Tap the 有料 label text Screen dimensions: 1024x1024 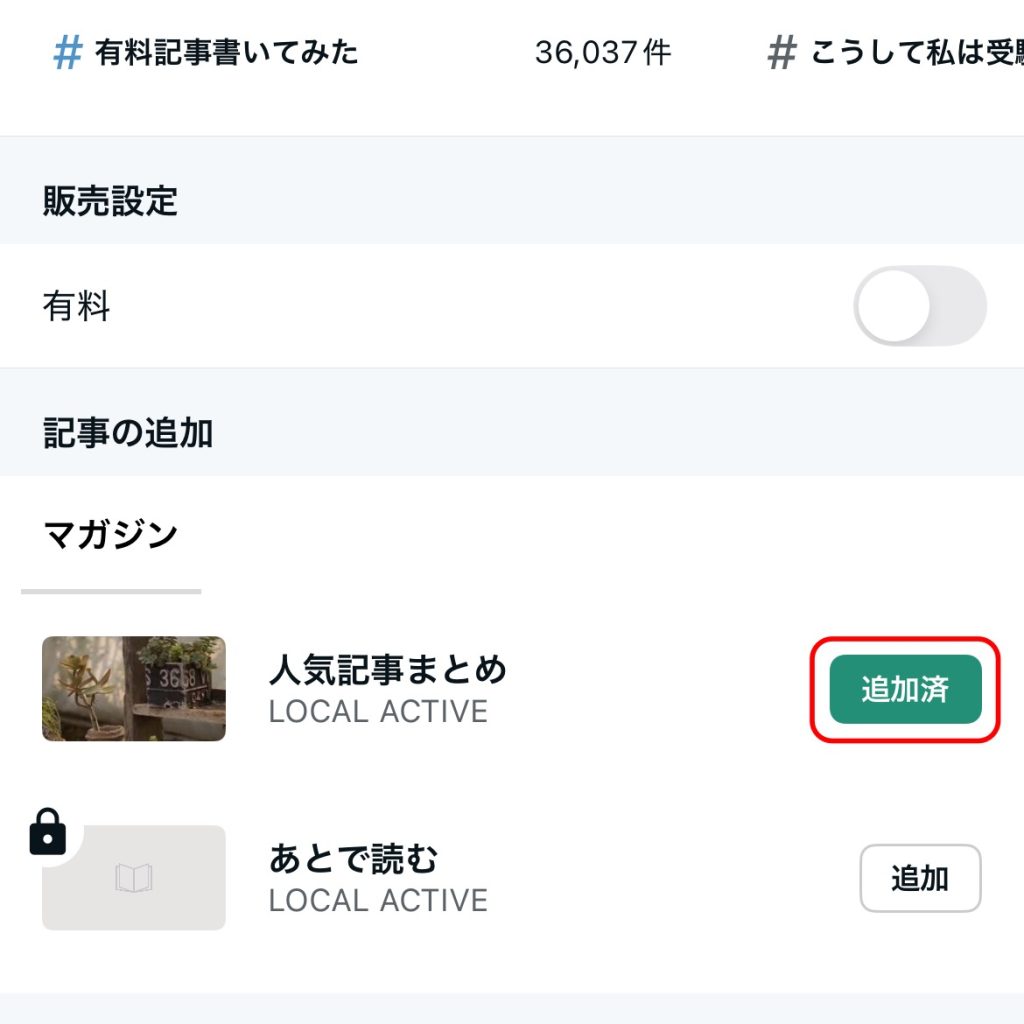tap(76, 306)
